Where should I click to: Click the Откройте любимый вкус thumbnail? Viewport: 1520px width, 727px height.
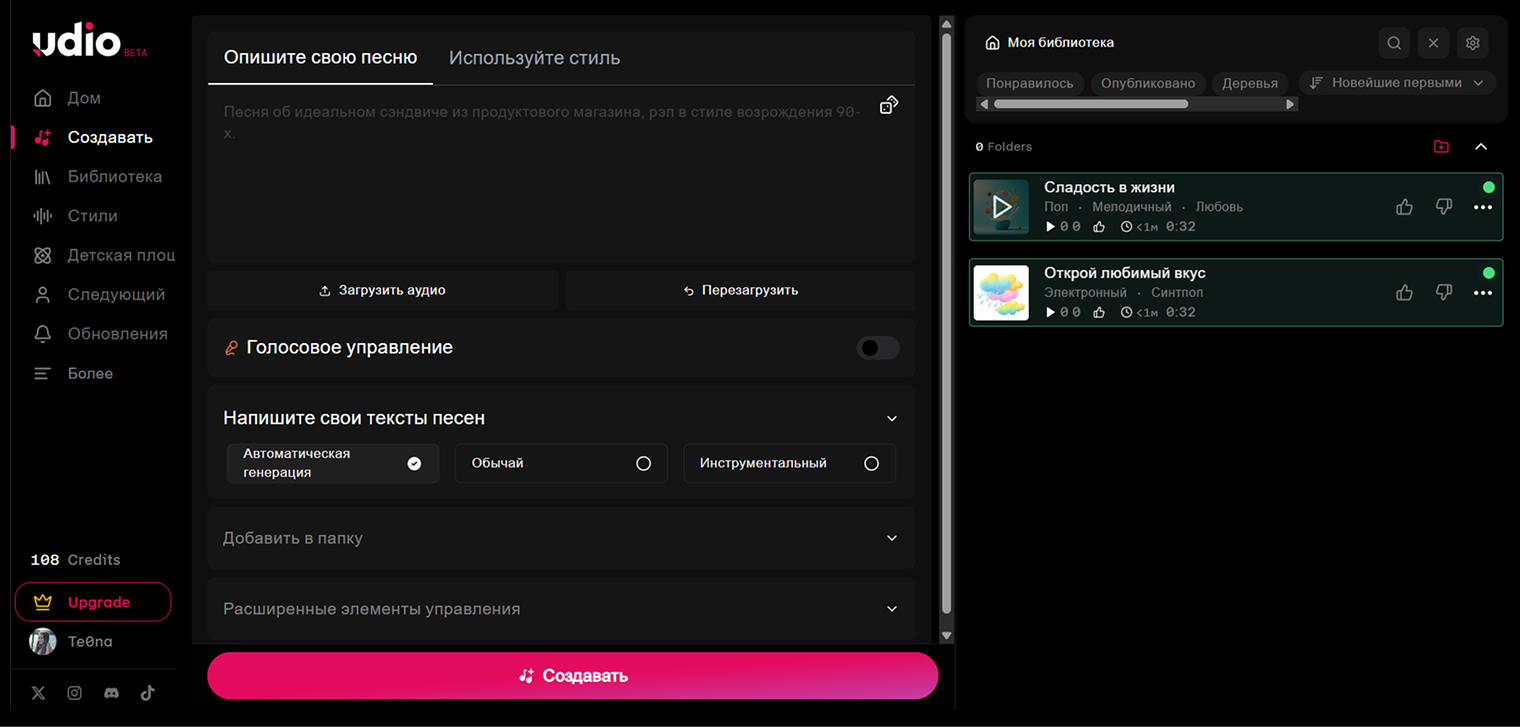[x=1001, y=293]
